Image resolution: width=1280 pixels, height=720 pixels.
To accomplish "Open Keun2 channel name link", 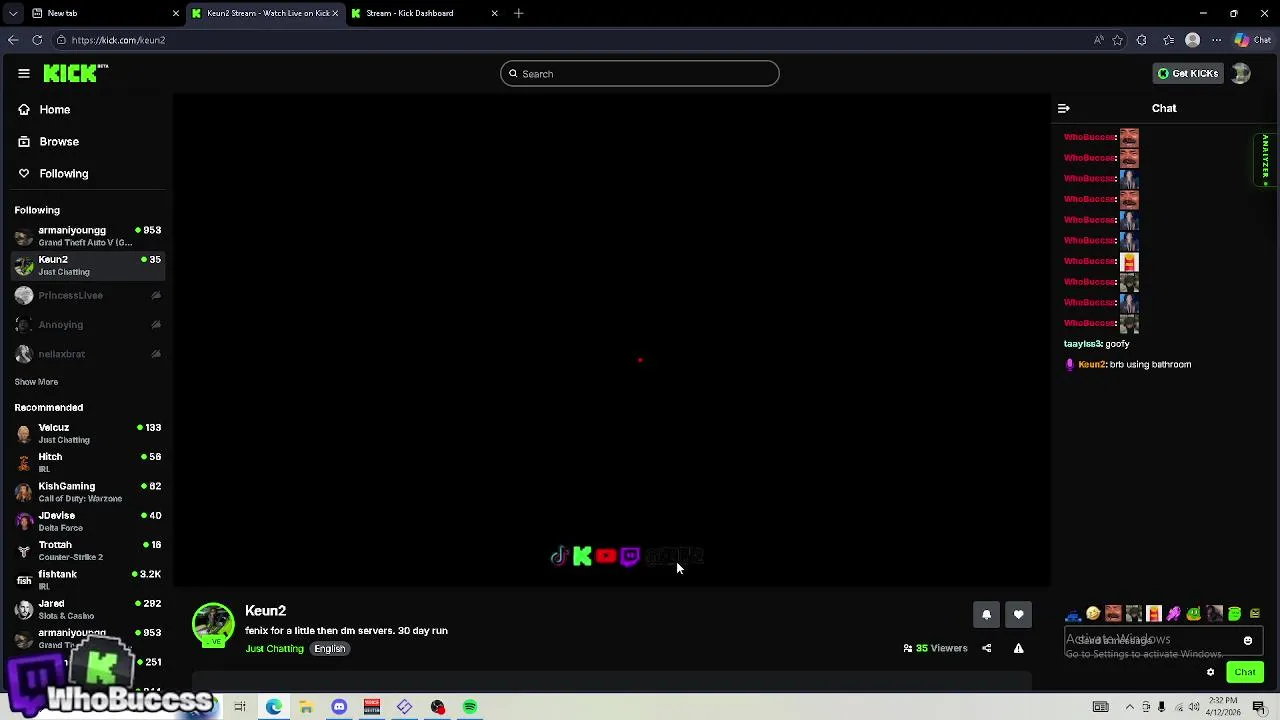I will pos(265,611).
